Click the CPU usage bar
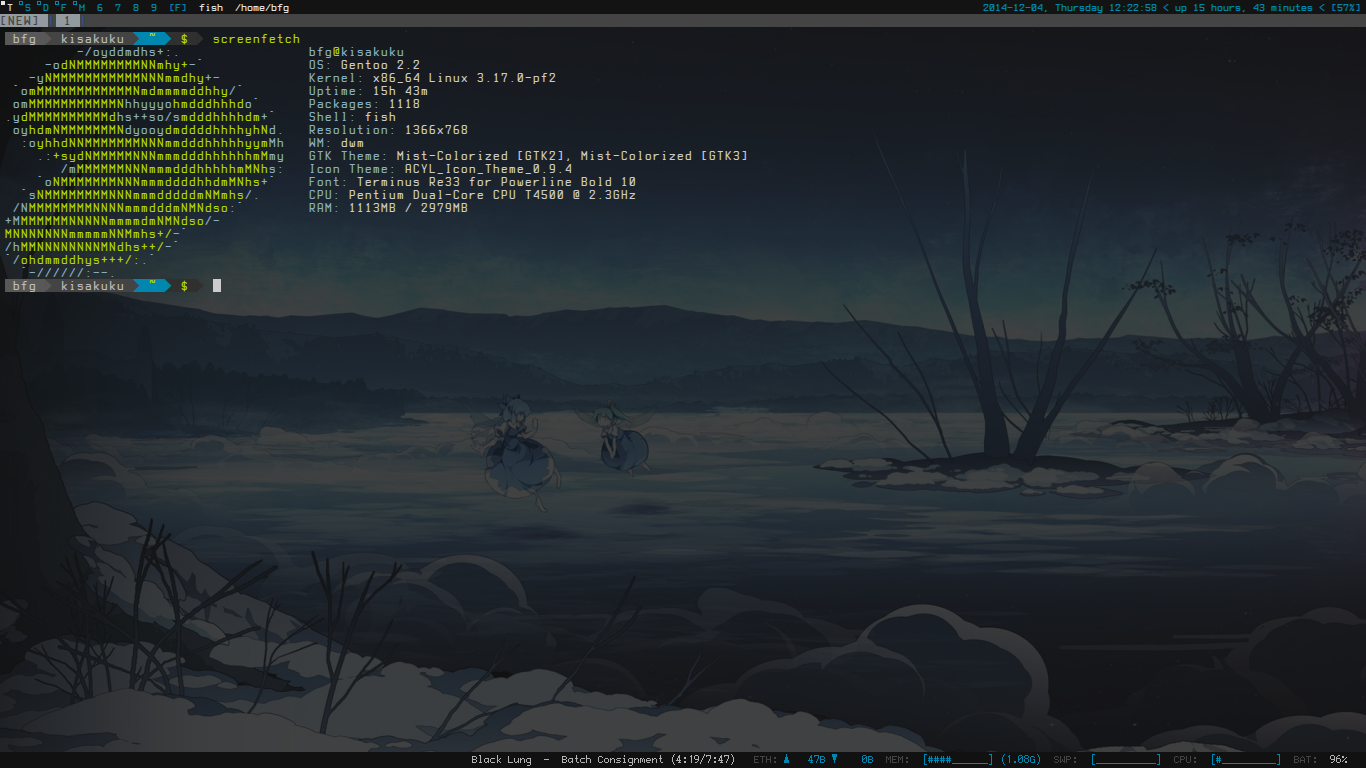 point(1245,760)
